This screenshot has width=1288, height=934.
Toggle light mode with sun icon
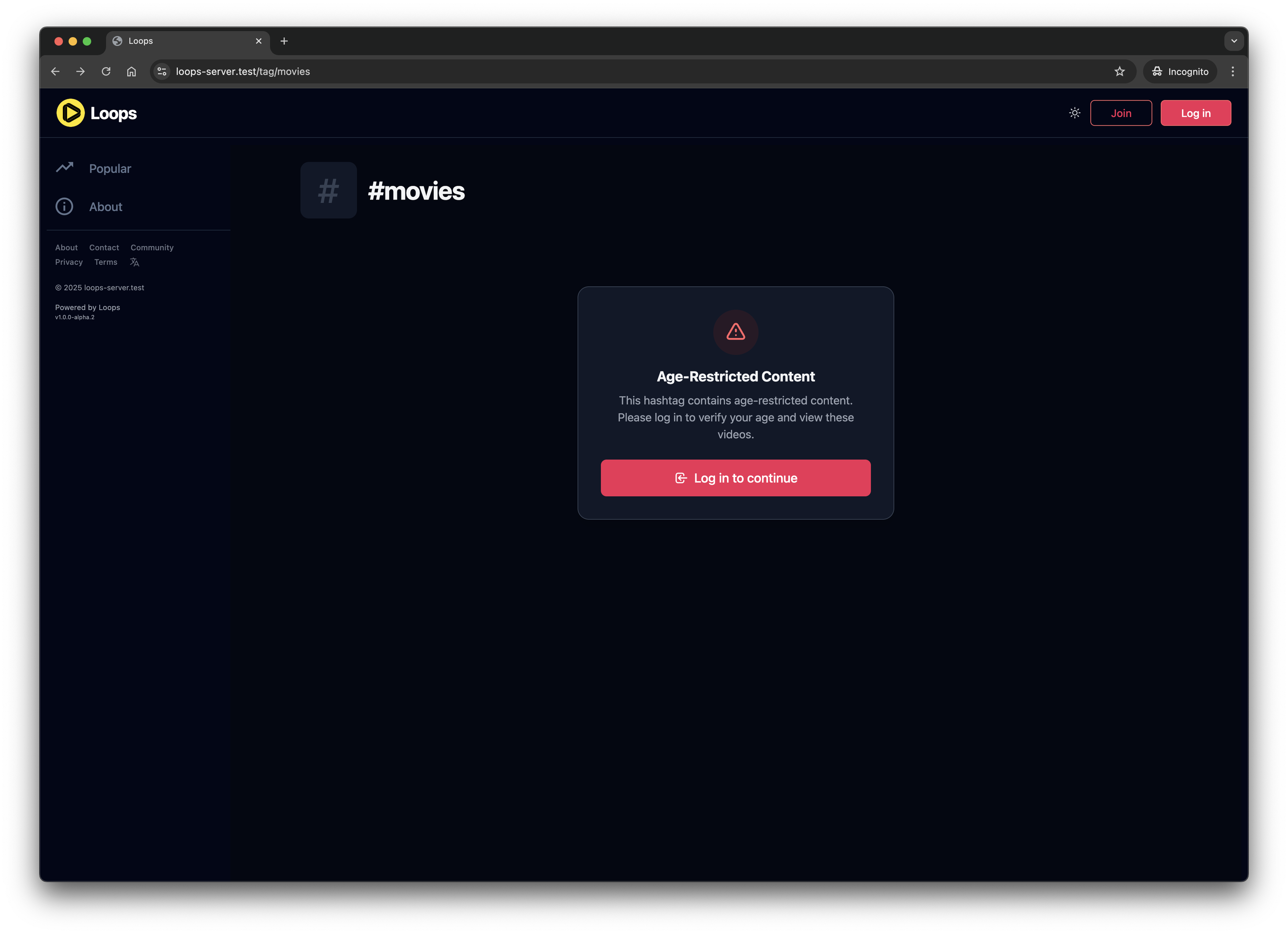1074,113
